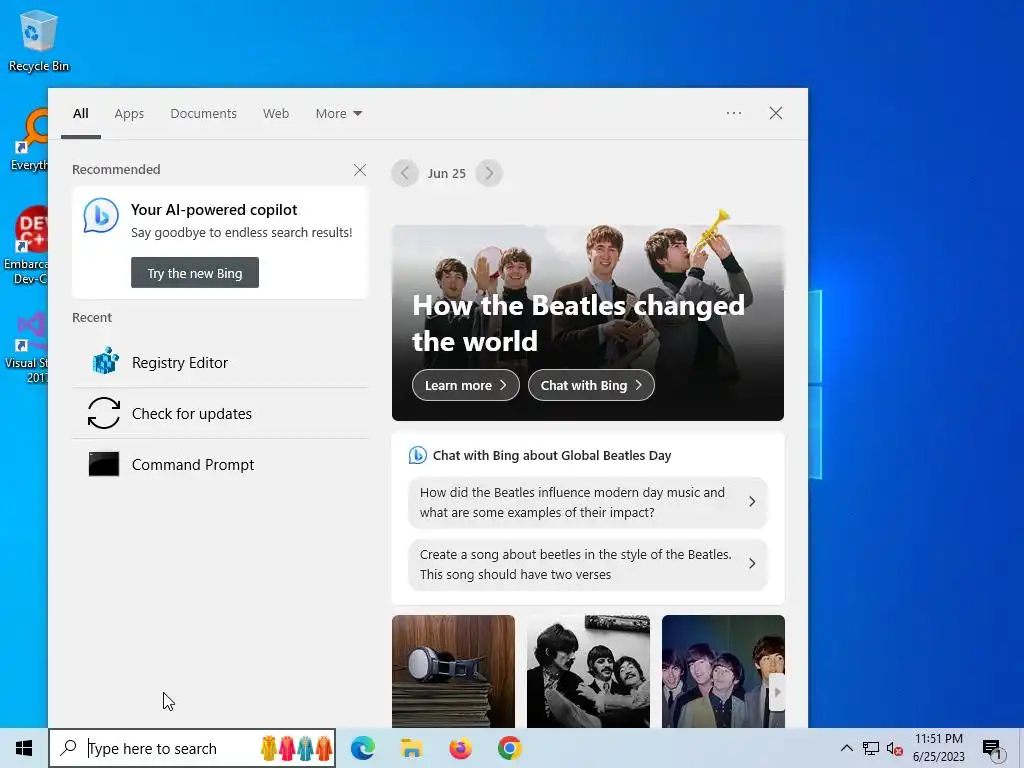Click the Bing copilot chat icon
Screen dimensions: 1024x768
click(x=101, y=216)
